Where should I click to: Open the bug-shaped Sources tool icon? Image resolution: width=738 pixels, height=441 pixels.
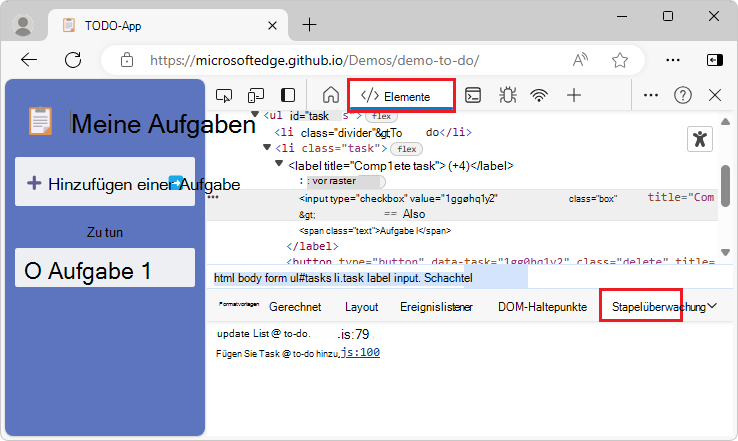pyautogui.click(x=506, y=95)
